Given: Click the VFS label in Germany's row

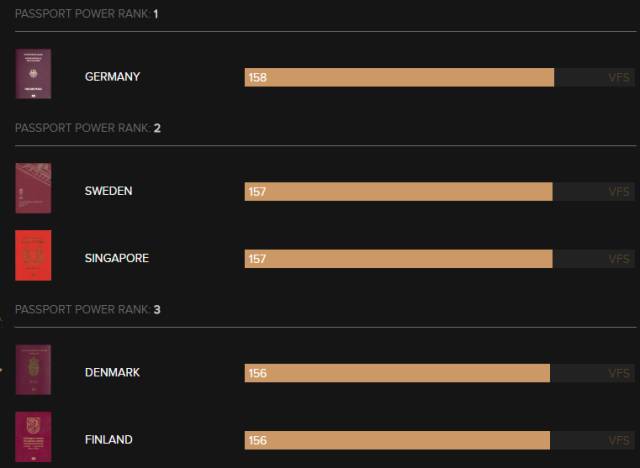Looking at the screenshot, I should pos(619,77).
